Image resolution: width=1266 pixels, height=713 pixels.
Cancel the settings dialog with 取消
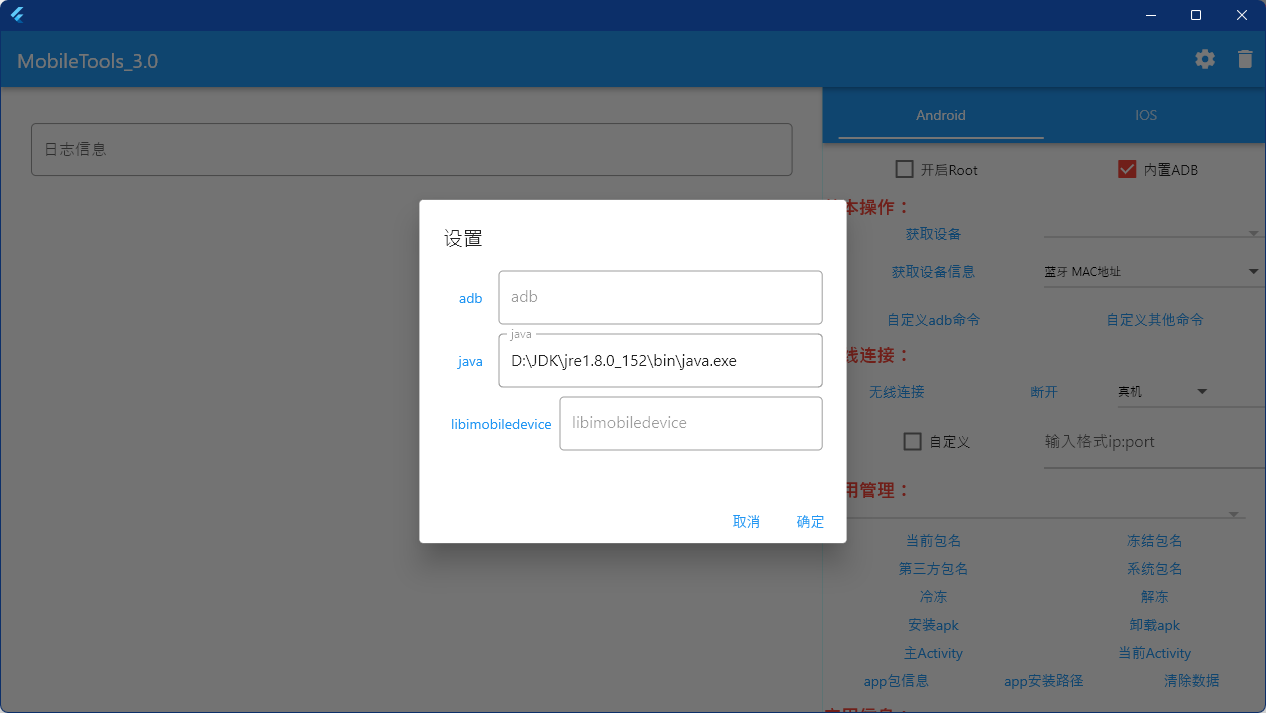pyautogui.click(x=746, y=521)
